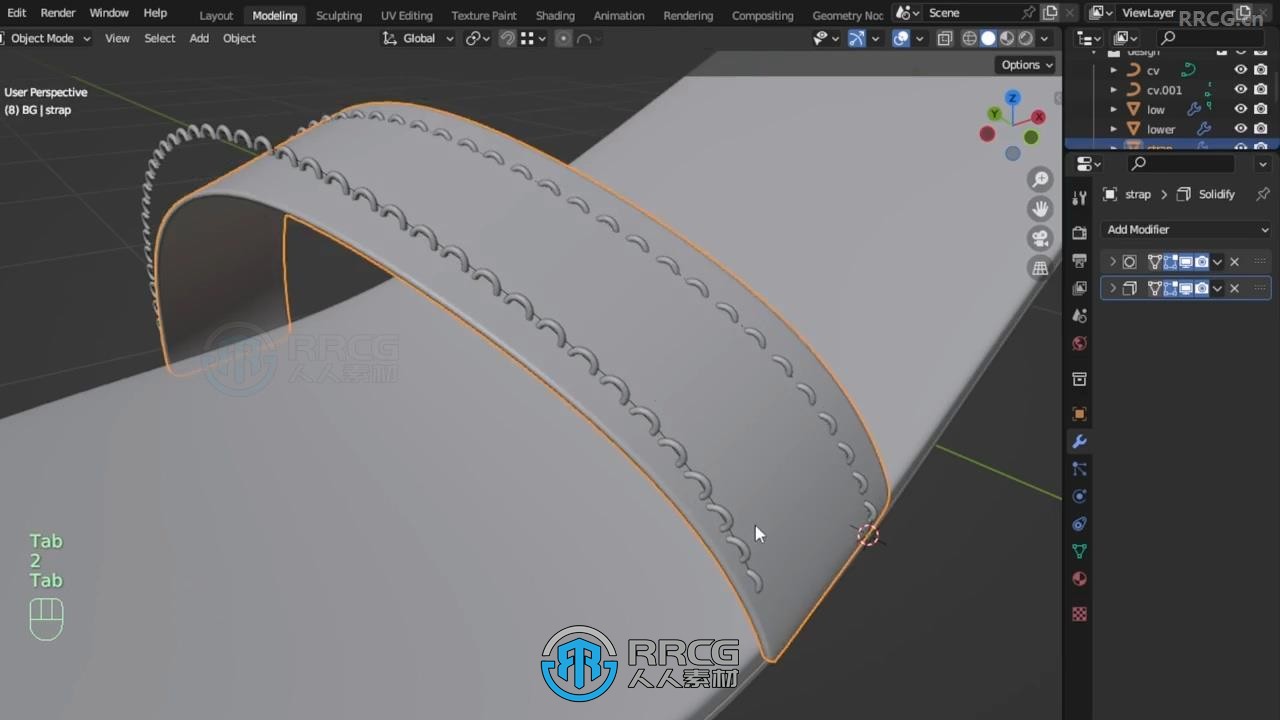Disable rendering for cv object
Image resolution: width=1280 pixels, height=720 pixels.
point(1260,70)
